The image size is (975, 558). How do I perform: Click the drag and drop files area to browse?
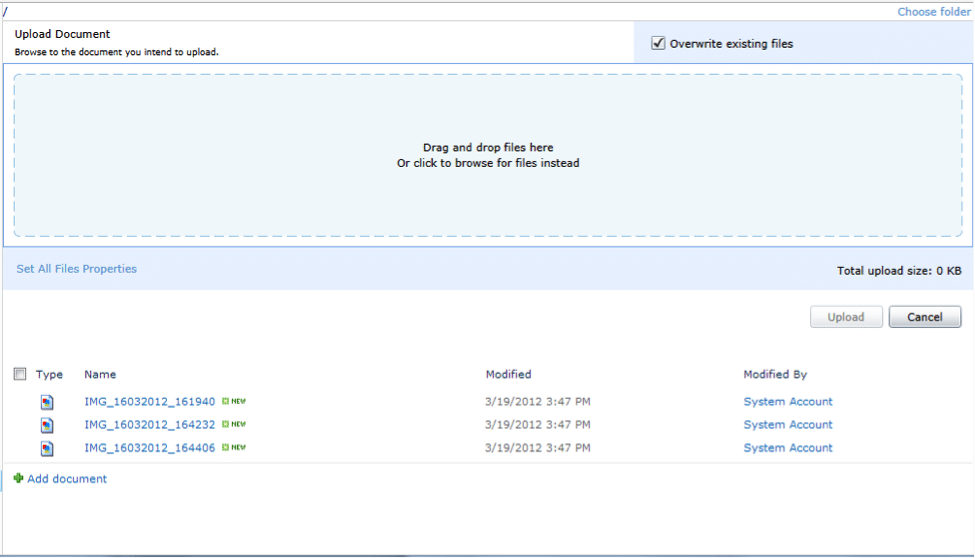488,156
